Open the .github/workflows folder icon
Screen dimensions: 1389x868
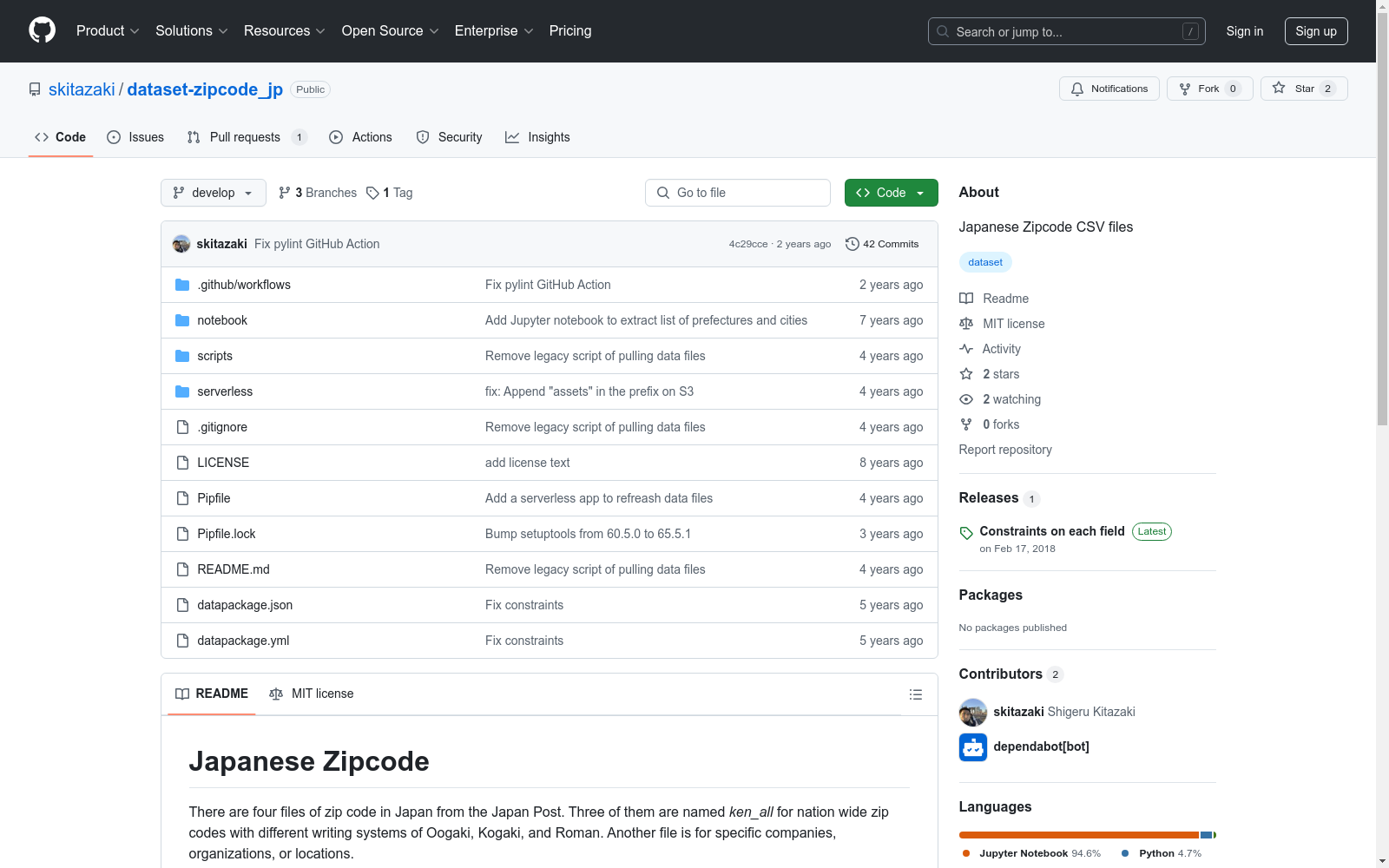coord(182,285)
